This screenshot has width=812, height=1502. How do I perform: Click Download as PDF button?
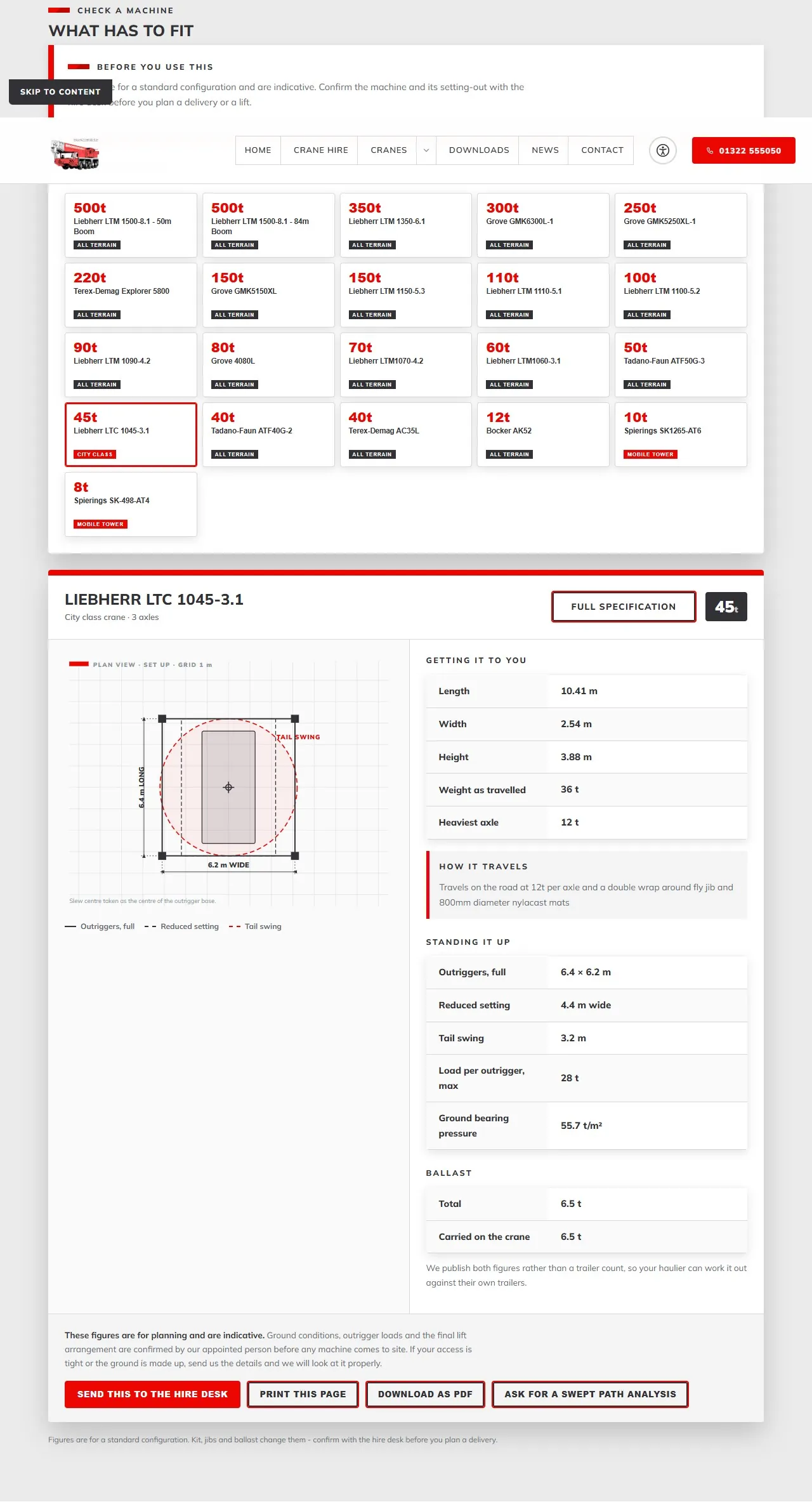[x=425, y=1394]
